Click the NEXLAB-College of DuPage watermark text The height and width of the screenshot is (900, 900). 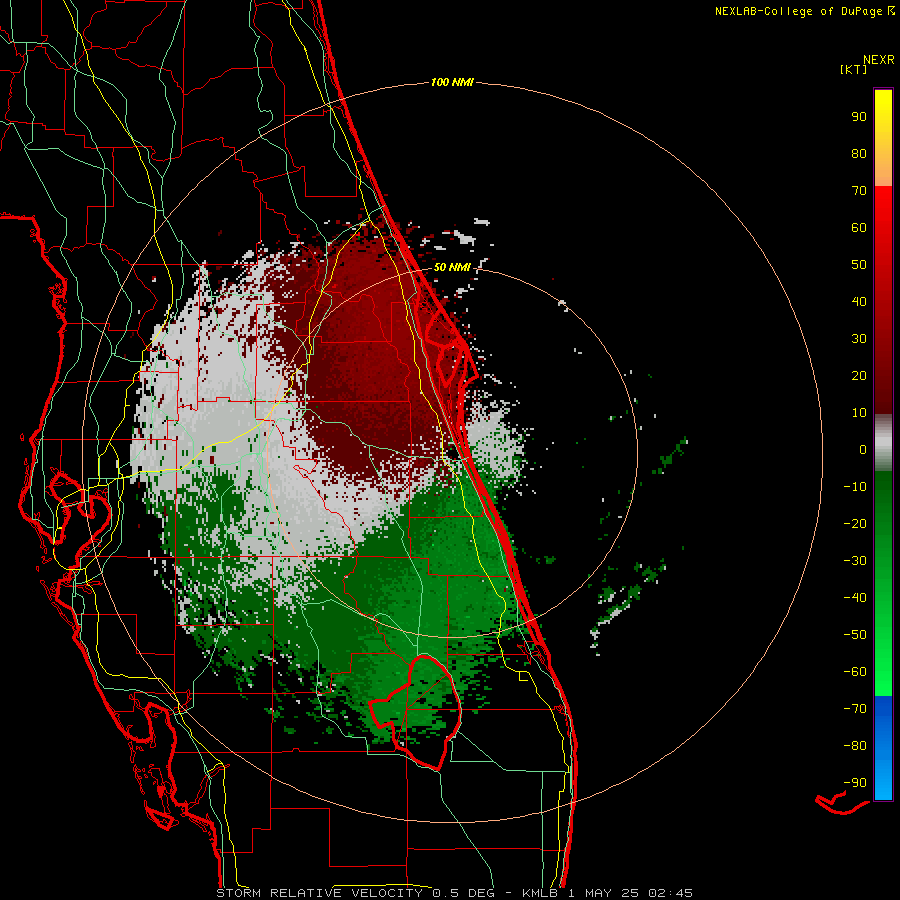pos(804,11)
